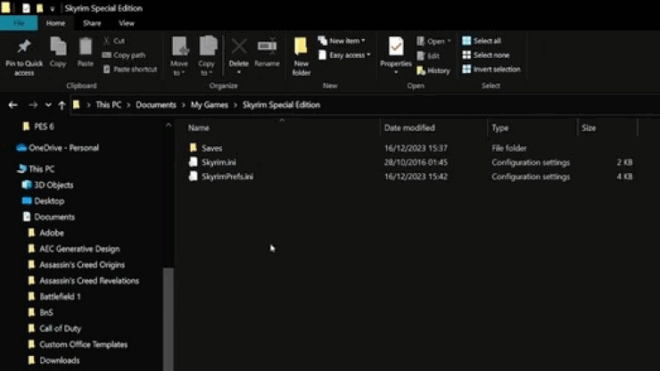660x371 pixels.
Task: Open the Quick Access Toolbar customize dropdown
Action: pyautogui.click(x=52, y=8)
